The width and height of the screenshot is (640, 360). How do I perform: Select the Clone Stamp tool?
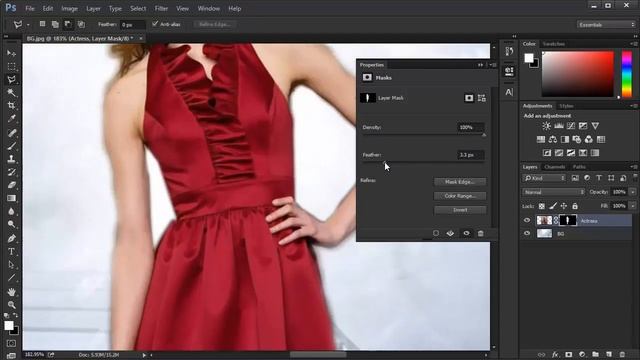pyautogui.click(x=11, y=159)
